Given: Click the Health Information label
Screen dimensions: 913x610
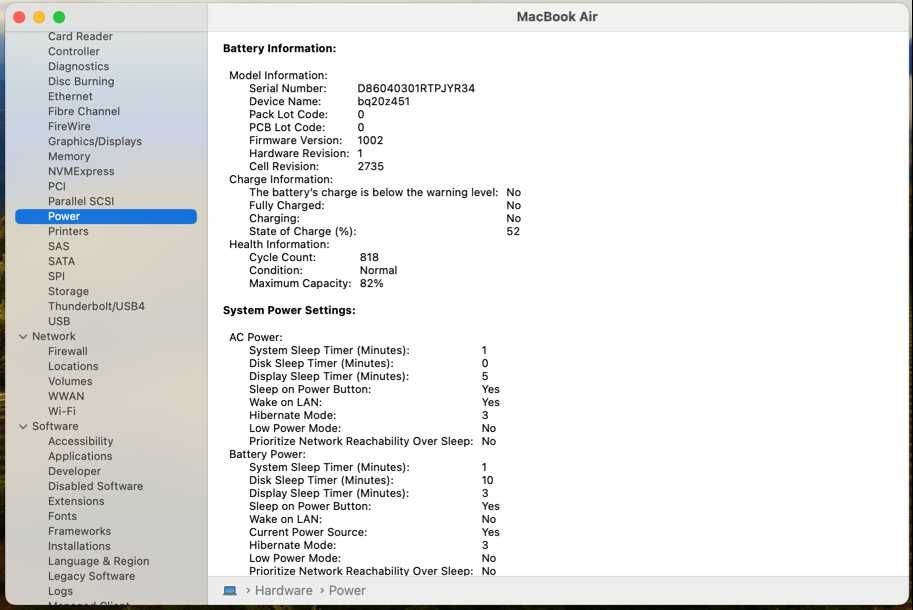Looking at the screenshot, I should click(x=279, y=244).
